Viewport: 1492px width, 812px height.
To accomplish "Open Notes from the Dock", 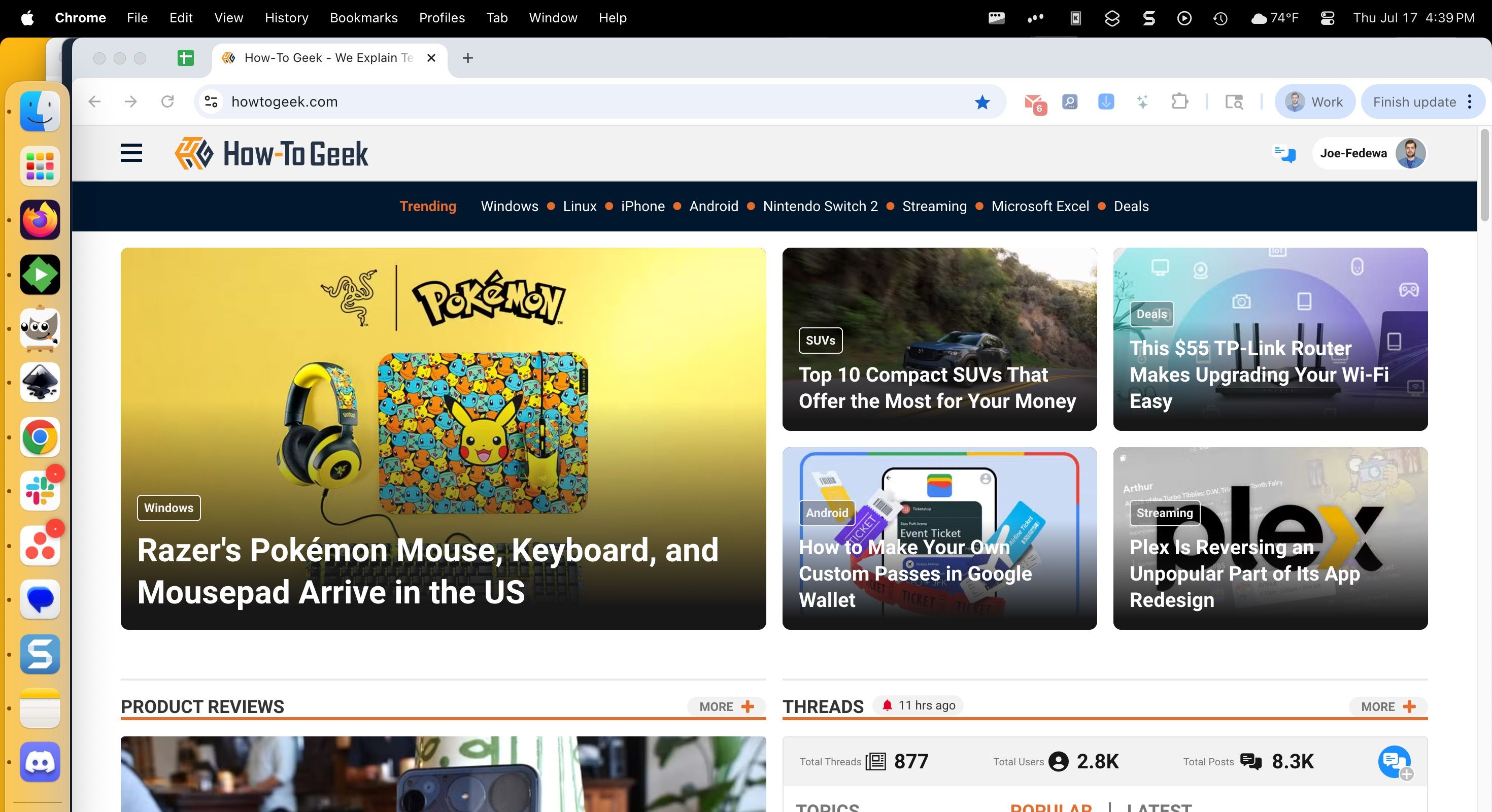I will coord(40,708).
